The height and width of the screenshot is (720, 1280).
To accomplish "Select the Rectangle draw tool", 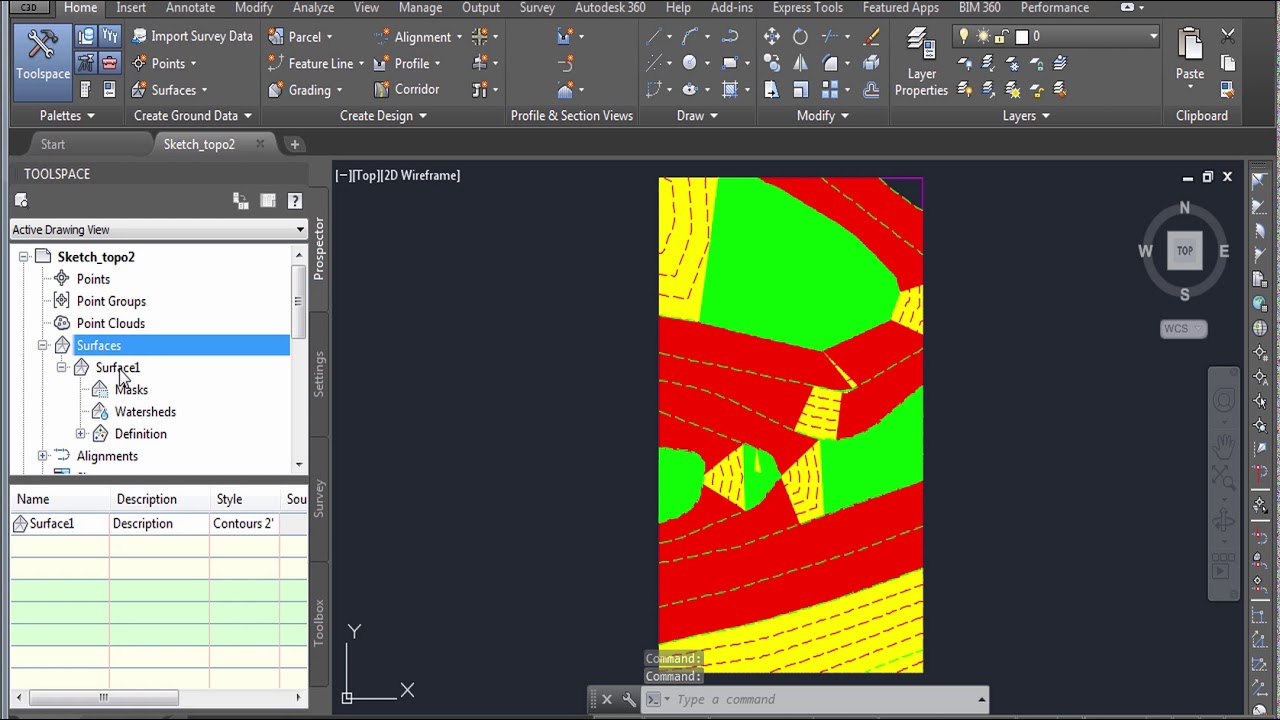I will [x=730, y=63].
